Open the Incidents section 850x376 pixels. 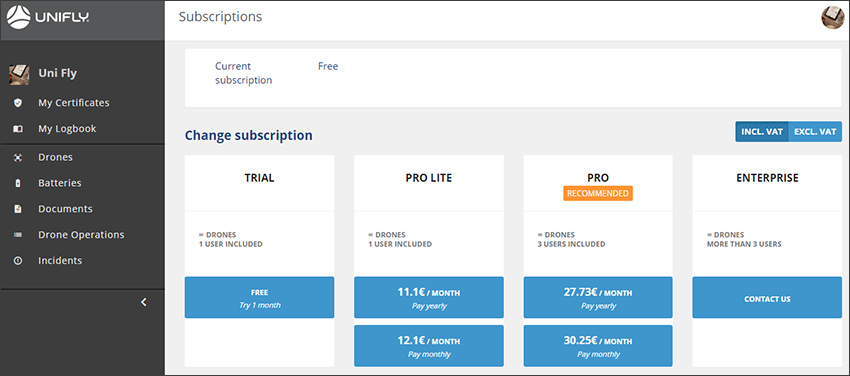[60, 261]
